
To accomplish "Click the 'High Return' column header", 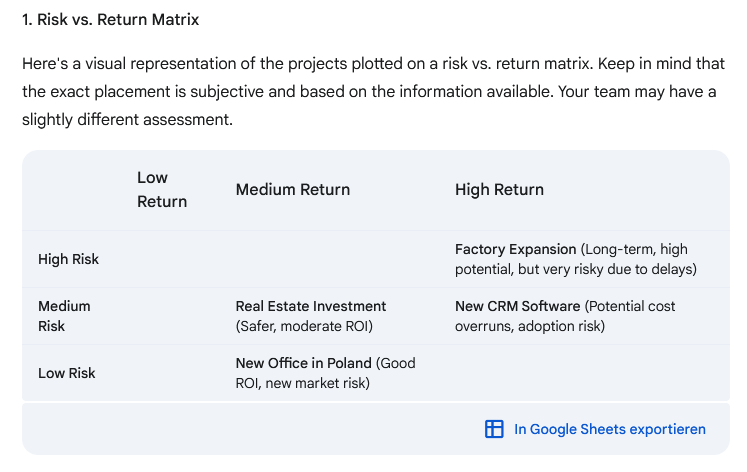I will click(x=499, y=189).
